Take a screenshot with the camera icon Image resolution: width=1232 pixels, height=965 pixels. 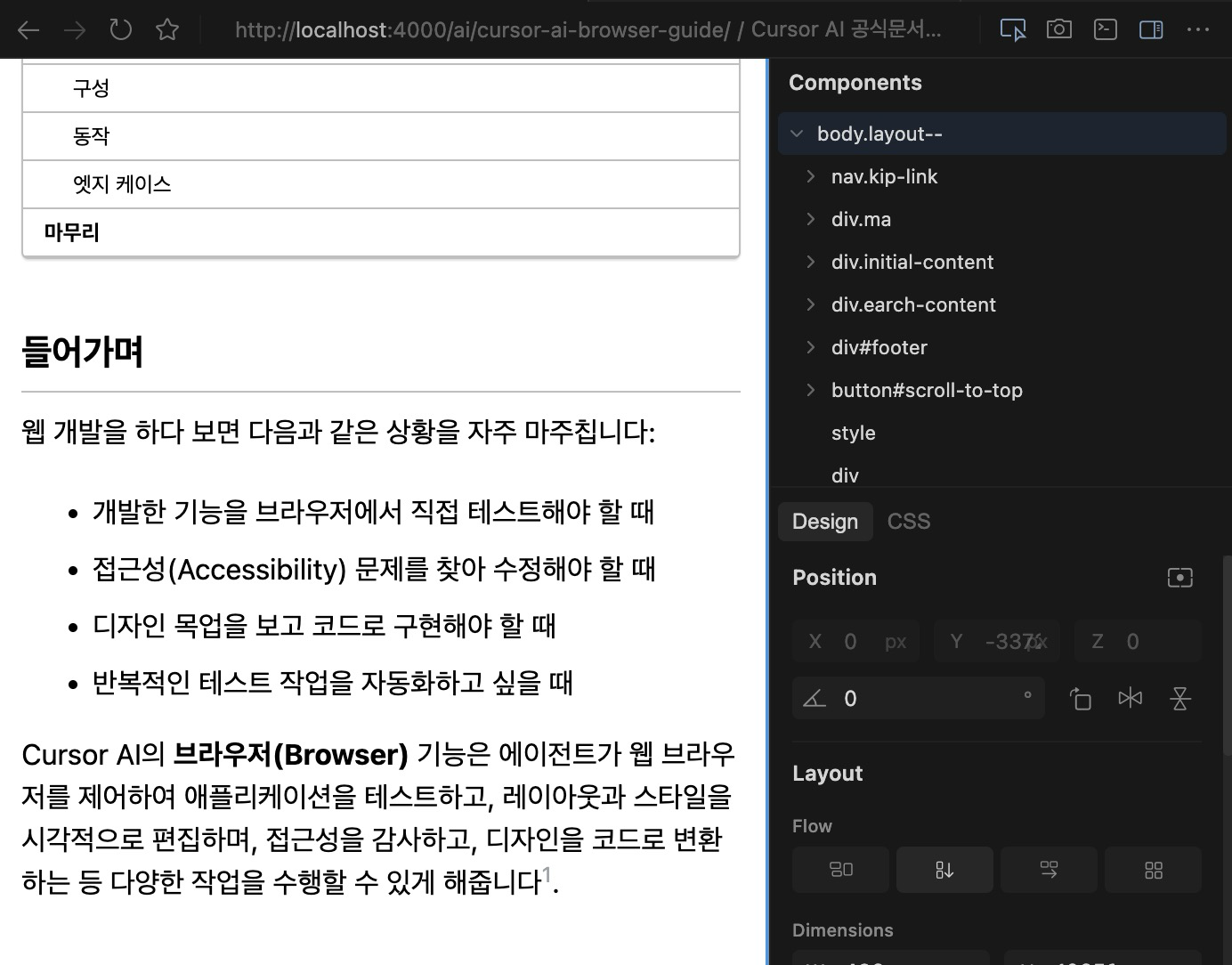1059,29
